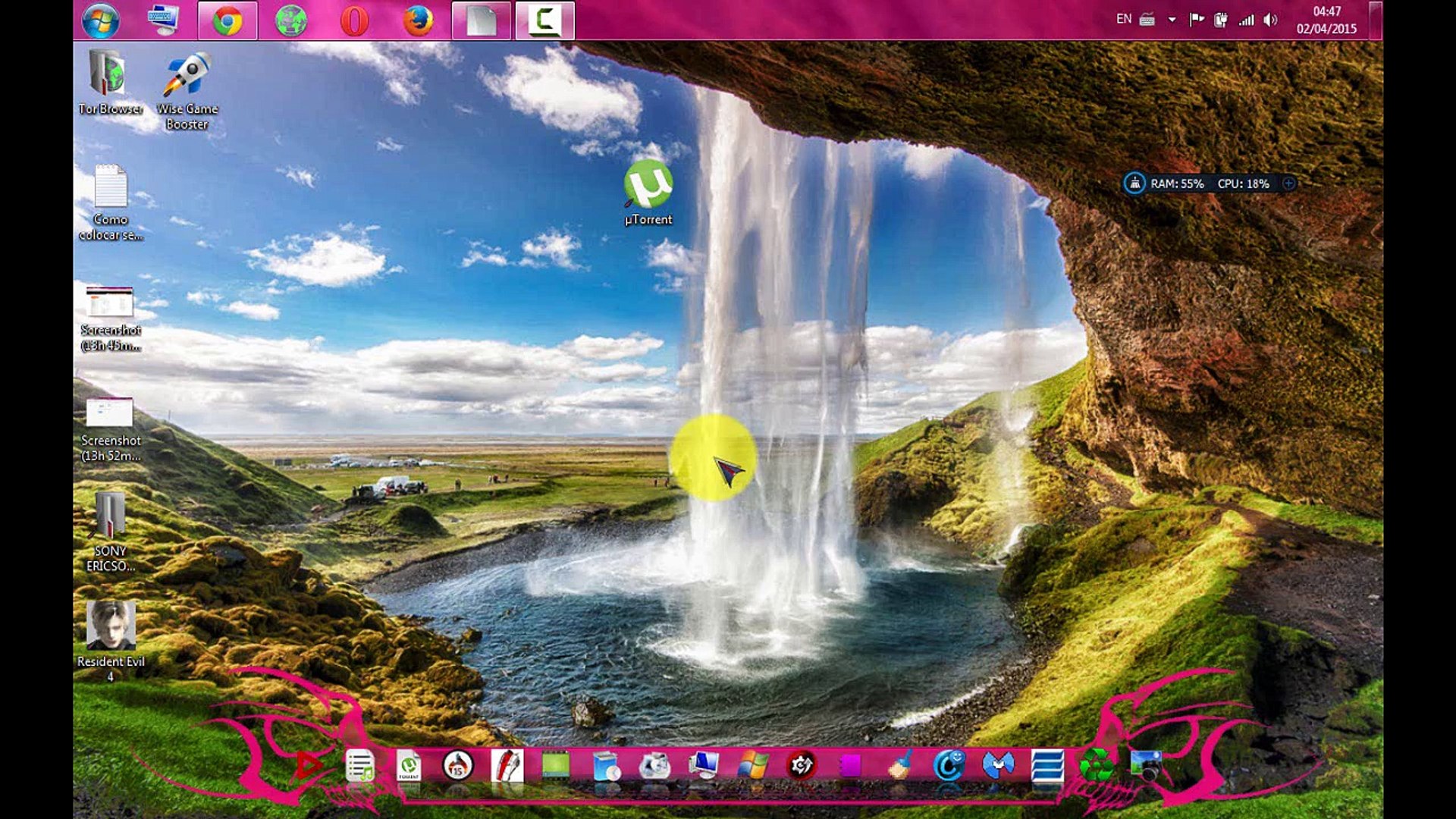
Task: Open the .torrent file dock icon
Action: [409, 765]
